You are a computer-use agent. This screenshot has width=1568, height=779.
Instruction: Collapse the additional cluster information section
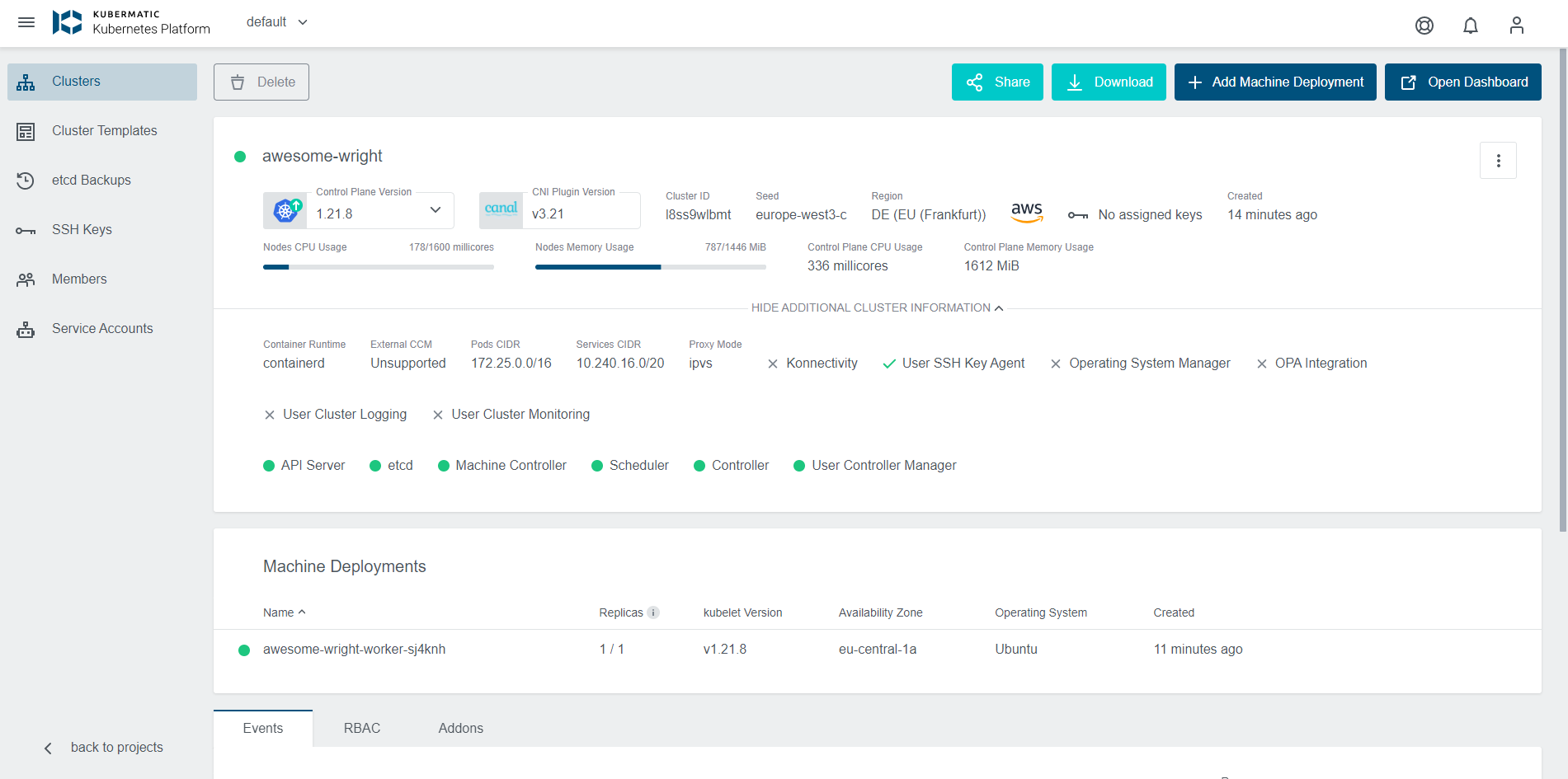click(x=877, y=307)
